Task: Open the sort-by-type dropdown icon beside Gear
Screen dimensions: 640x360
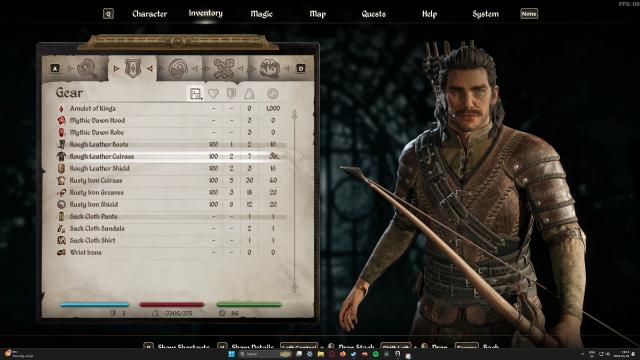Action: click(196, 93)
